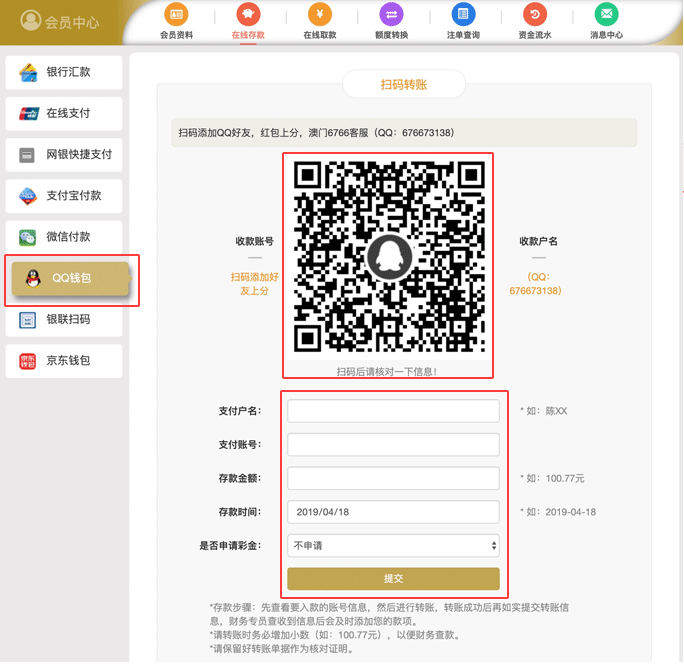Click the 消息中心 envelope icon
This screenshot has height=669, width=684.
[606, 14]
